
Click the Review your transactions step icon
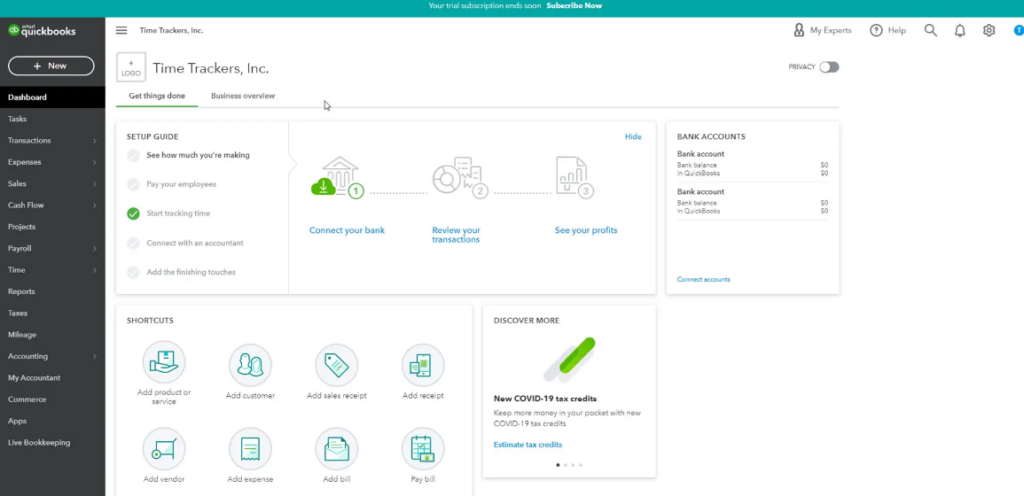[x=460, y=177]
